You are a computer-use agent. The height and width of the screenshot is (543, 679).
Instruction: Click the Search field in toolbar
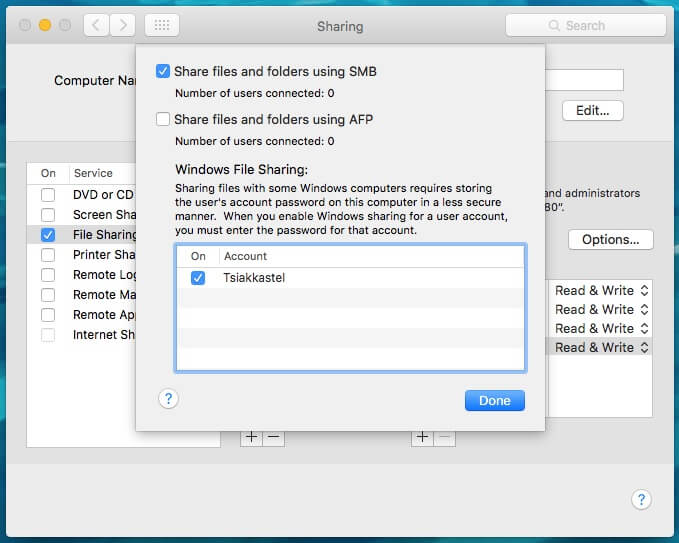tap(586, 25)
